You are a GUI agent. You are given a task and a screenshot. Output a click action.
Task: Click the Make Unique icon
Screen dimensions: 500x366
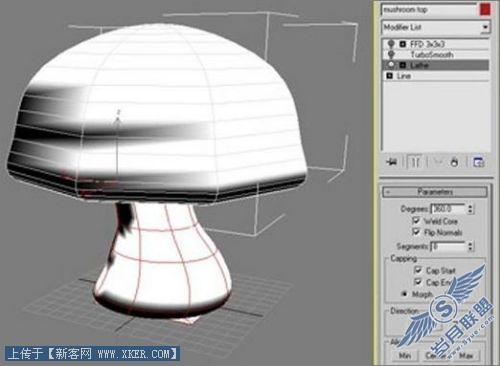(438, 162)
